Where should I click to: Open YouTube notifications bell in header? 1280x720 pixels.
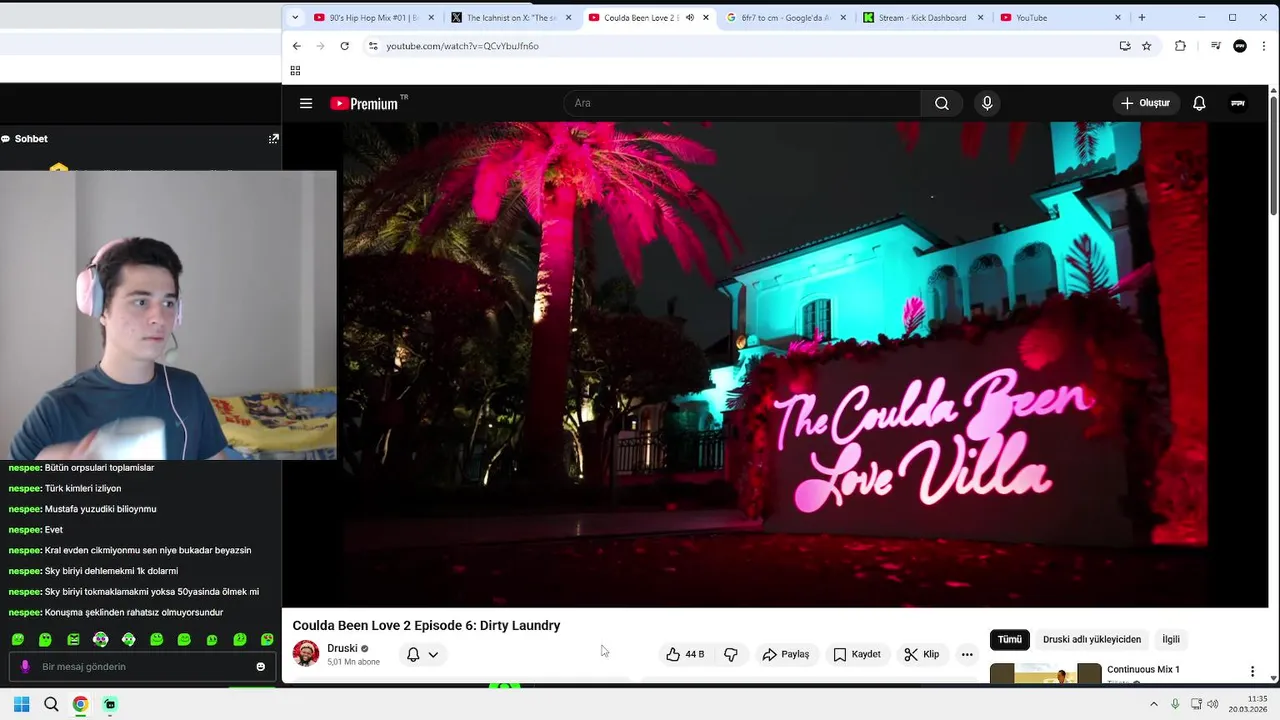1199,103
